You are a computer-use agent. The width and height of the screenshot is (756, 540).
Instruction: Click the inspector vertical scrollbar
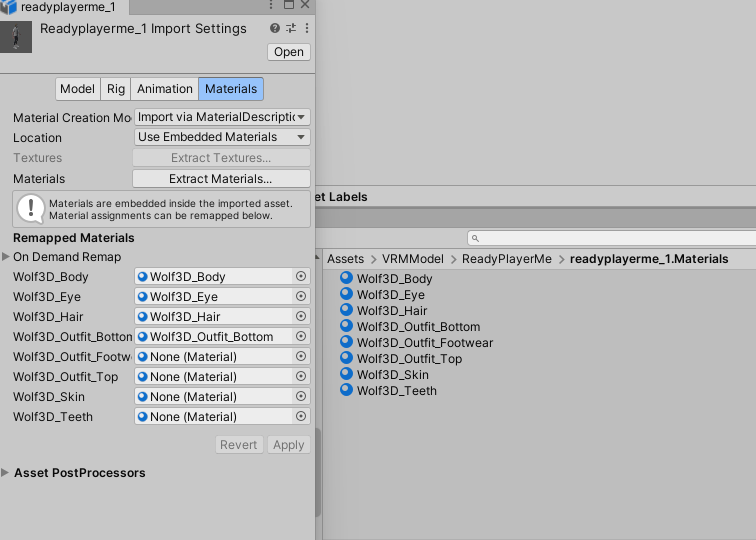(x=318, y=472)
